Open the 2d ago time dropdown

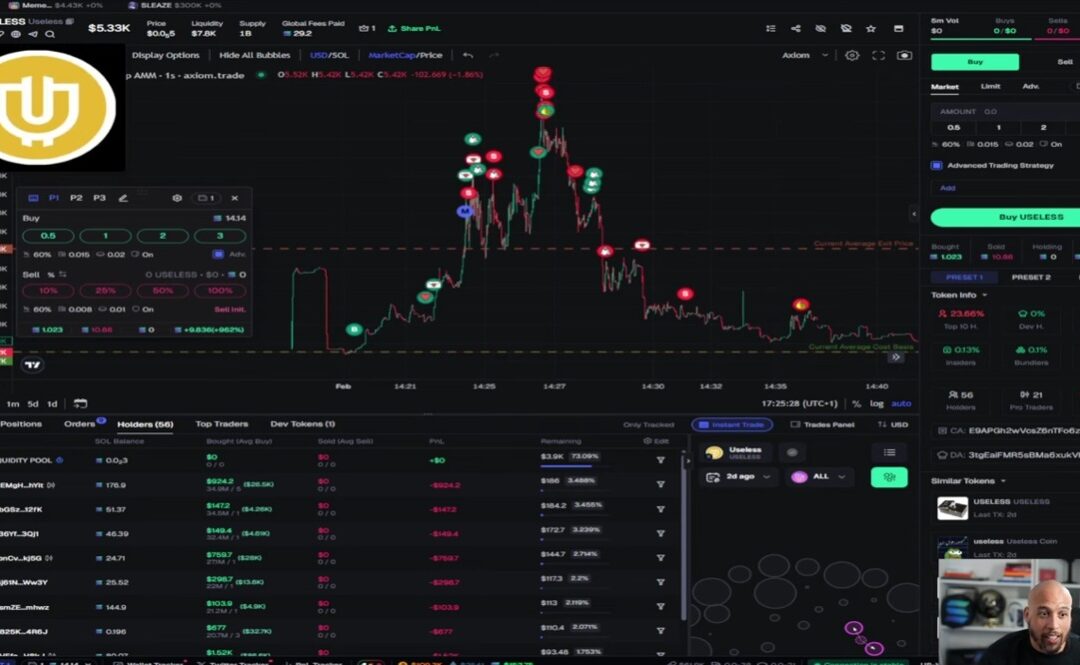tap(738, 477)
